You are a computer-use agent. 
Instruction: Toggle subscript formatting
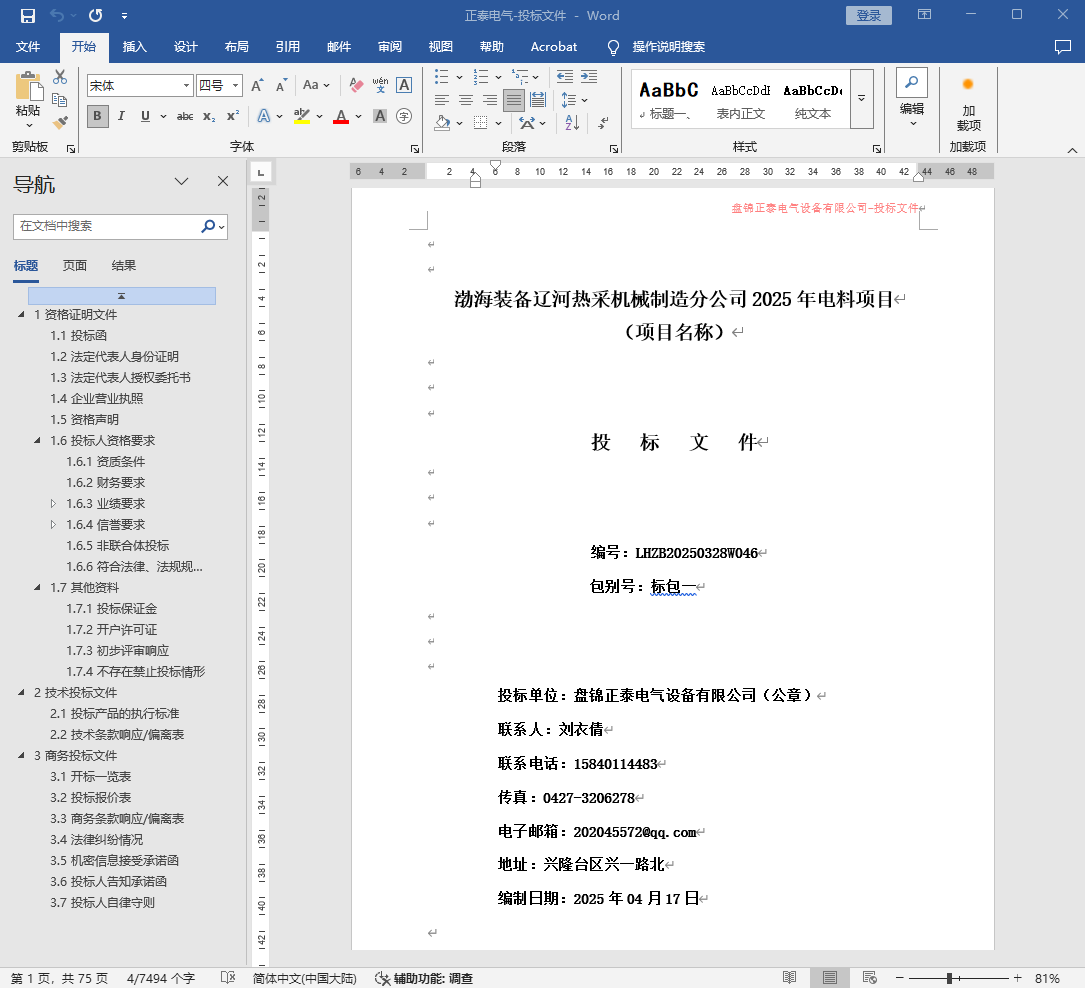coord(209,116)
